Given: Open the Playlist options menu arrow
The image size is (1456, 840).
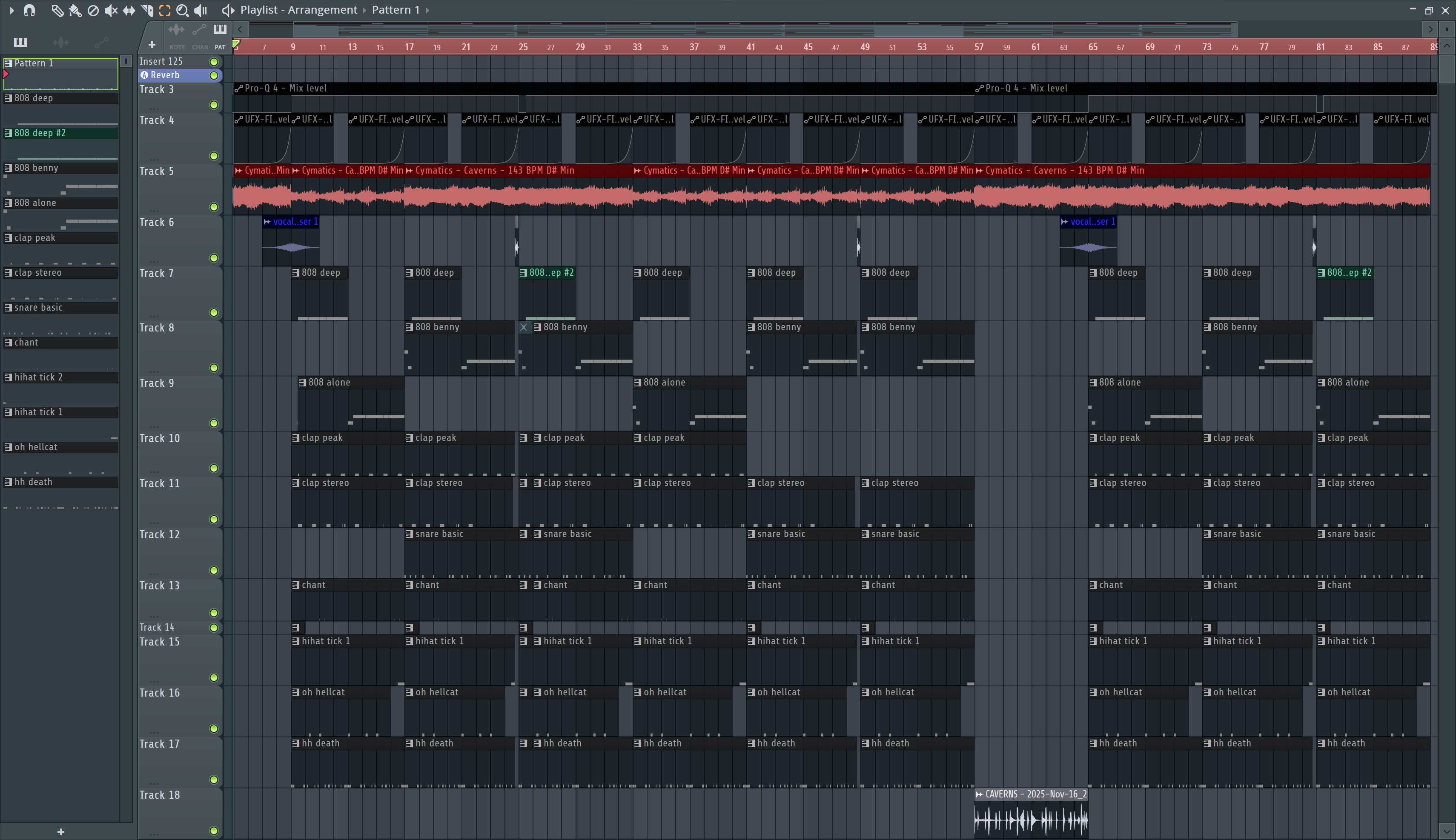Looking at the screenshot, I should pyautogui.click(x=11, y=10).
